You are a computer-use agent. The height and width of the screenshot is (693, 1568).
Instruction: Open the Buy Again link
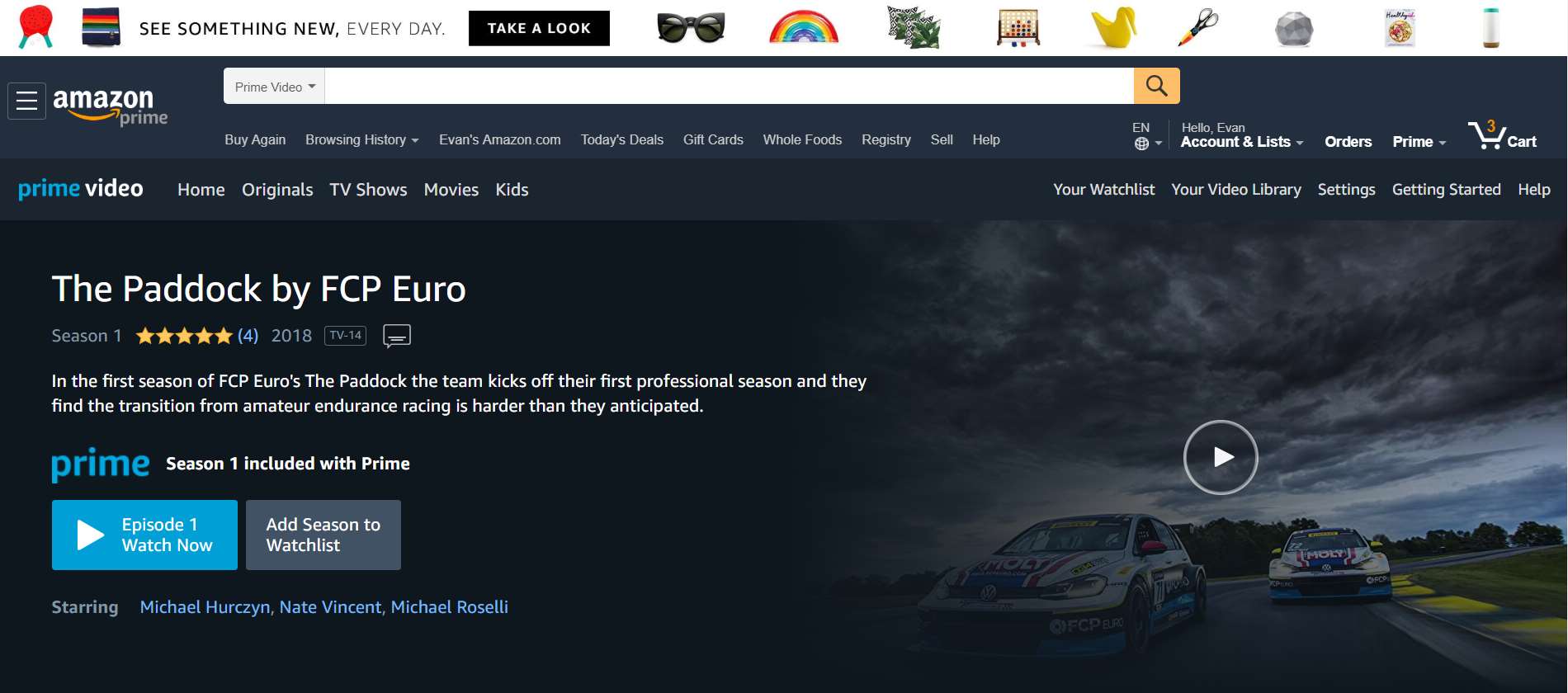[255, 140]
